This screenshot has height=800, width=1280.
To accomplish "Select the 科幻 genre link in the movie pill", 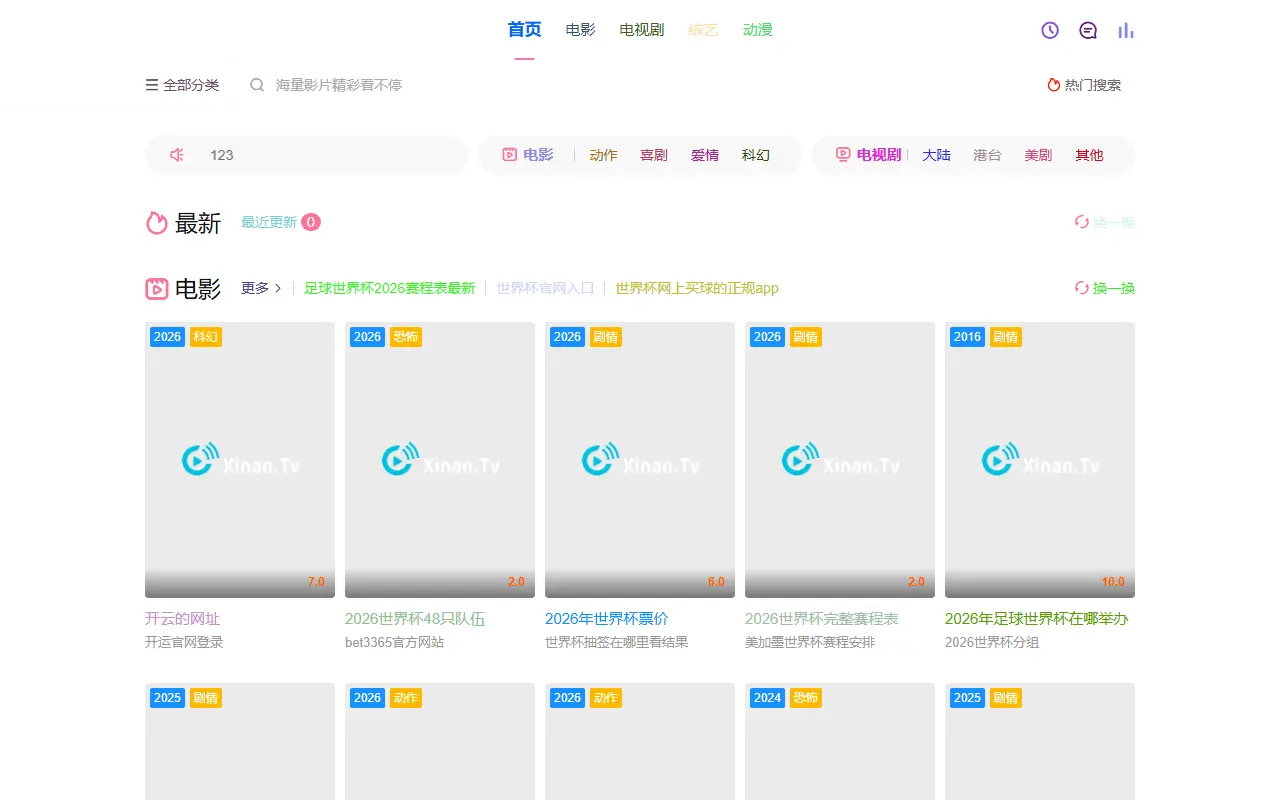I will click(x=756, y=155).
